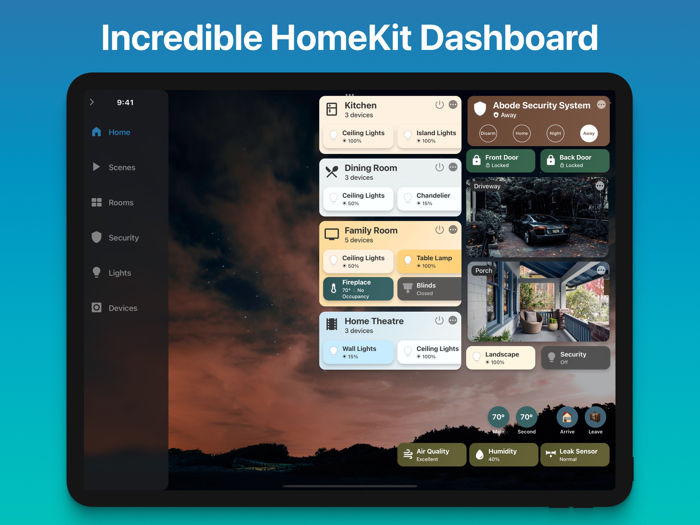700x525 pixels.
Task: Click the Back Door padlock icon
Action: pyautogui.click(x=551, y=160)
